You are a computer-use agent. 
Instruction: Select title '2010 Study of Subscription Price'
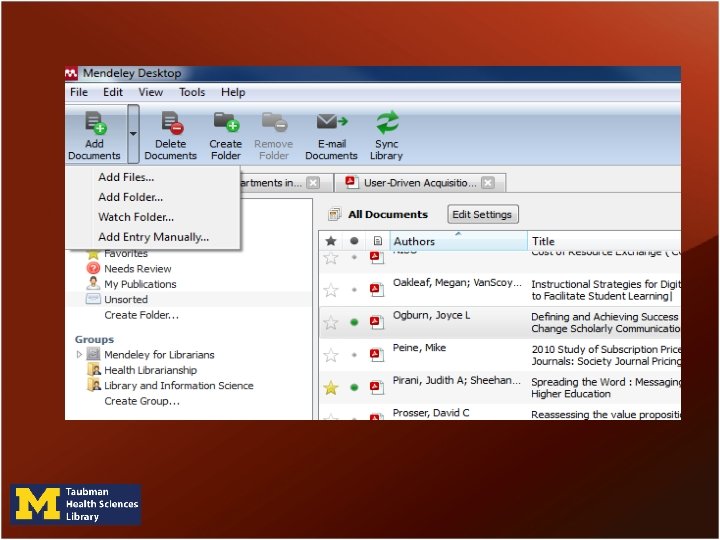[606, 349]
